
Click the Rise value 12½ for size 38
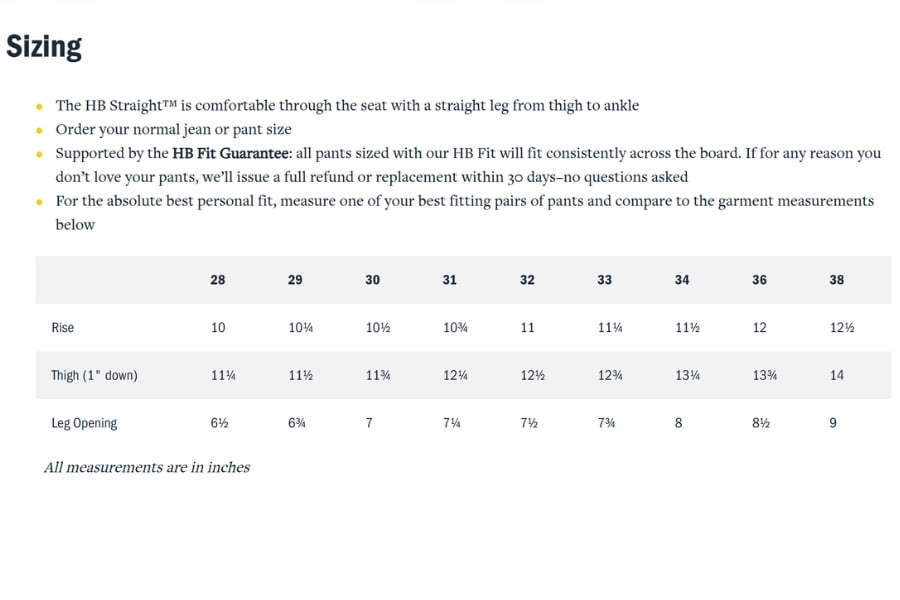coord(842,327)
